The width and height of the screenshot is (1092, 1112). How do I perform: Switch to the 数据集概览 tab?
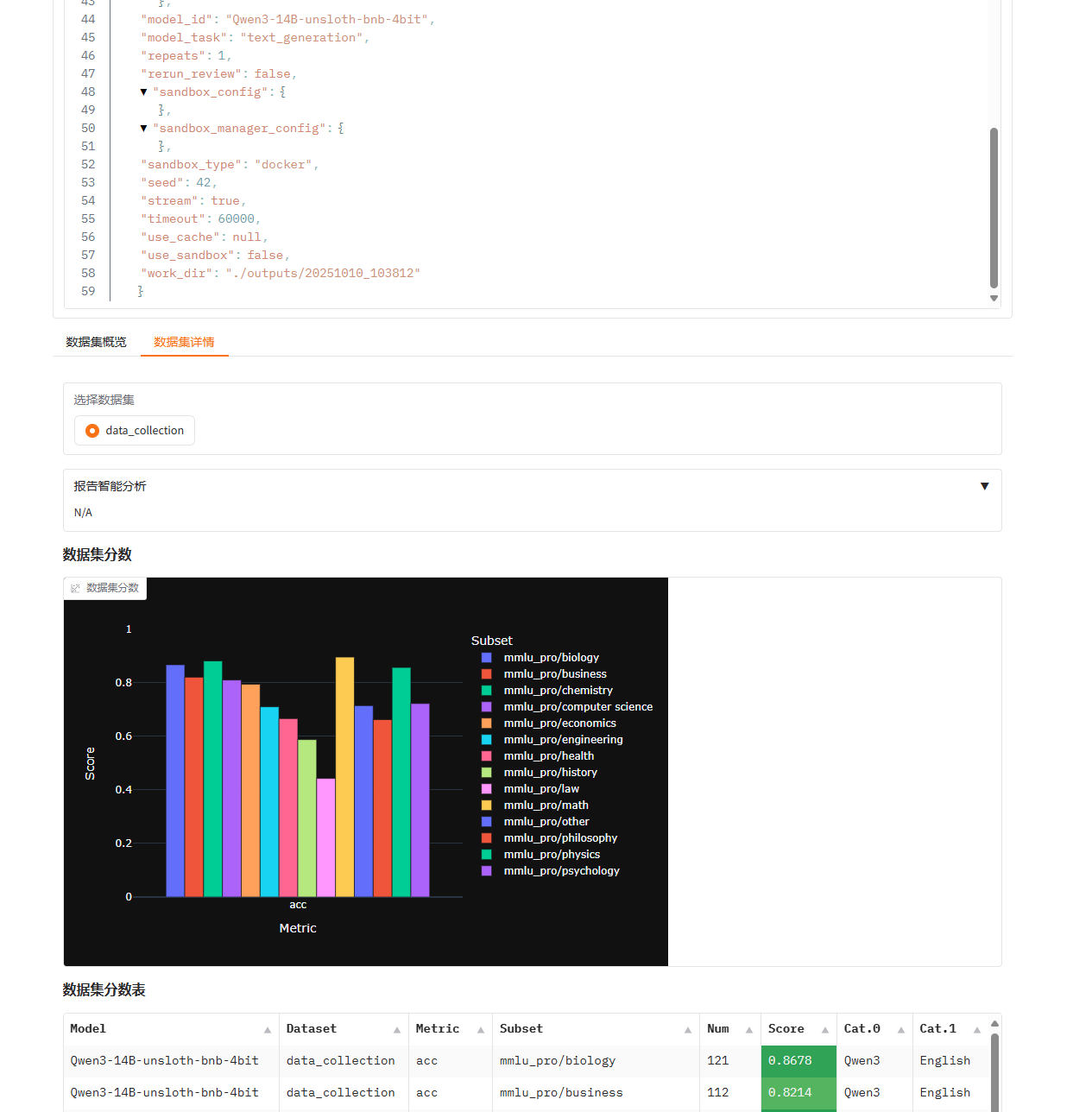pos(96,342)
